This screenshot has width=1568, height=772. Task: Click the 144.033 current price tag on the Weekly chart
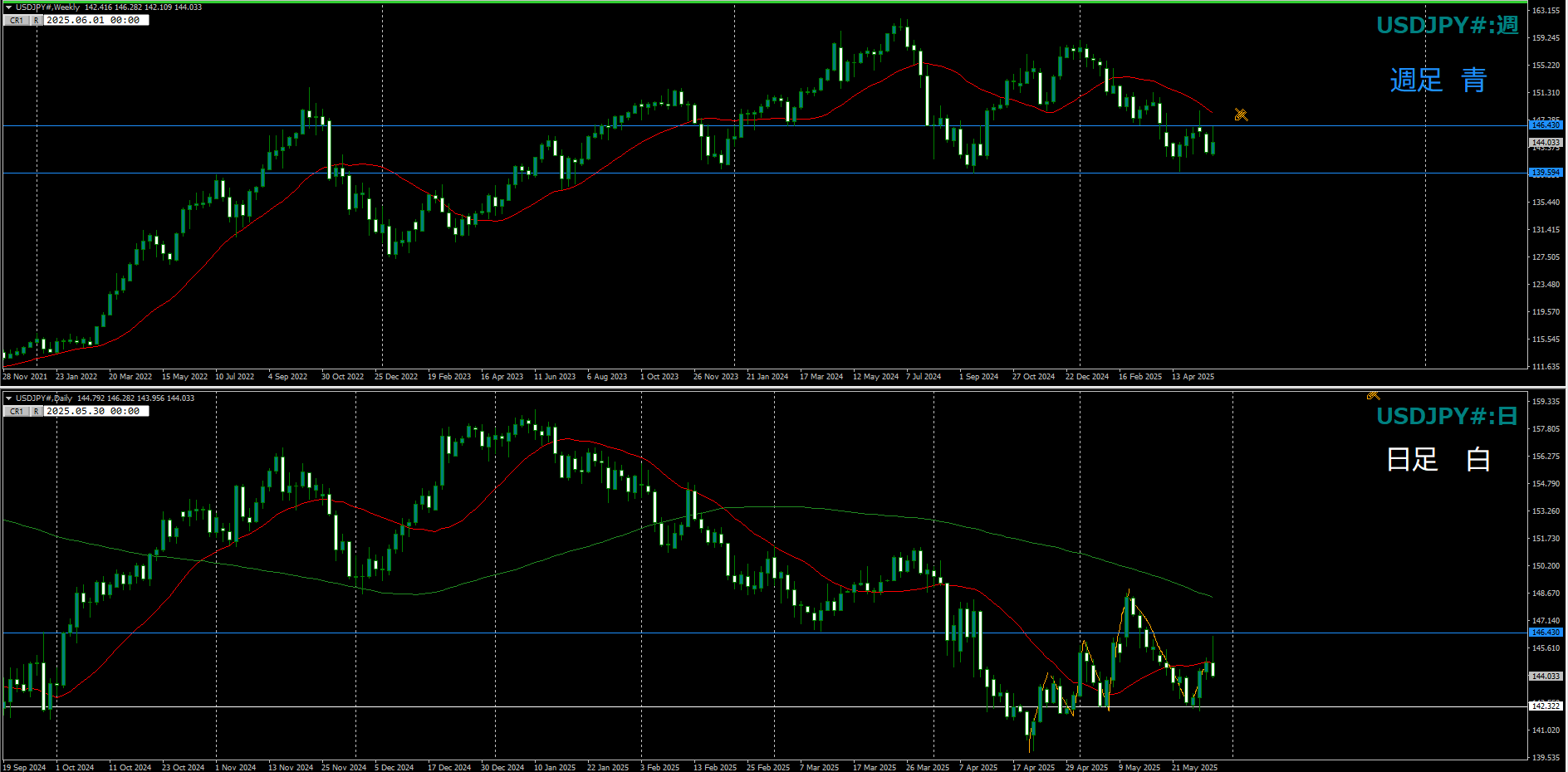coord(1546,143)
